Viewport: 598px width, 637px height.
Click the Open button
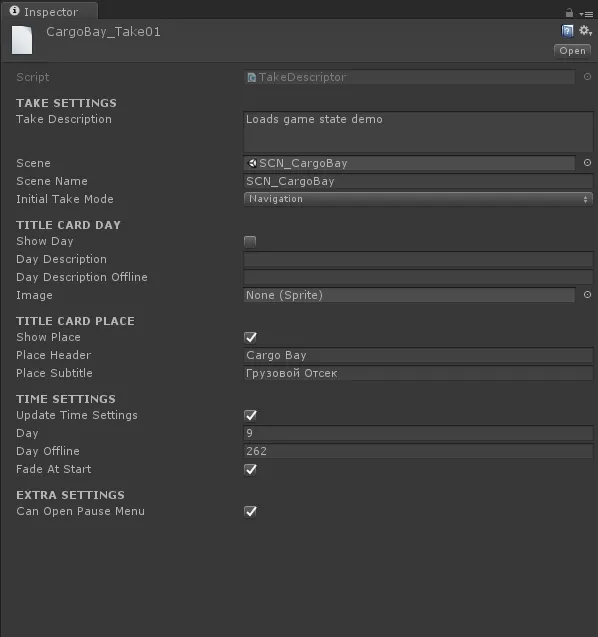572,51
